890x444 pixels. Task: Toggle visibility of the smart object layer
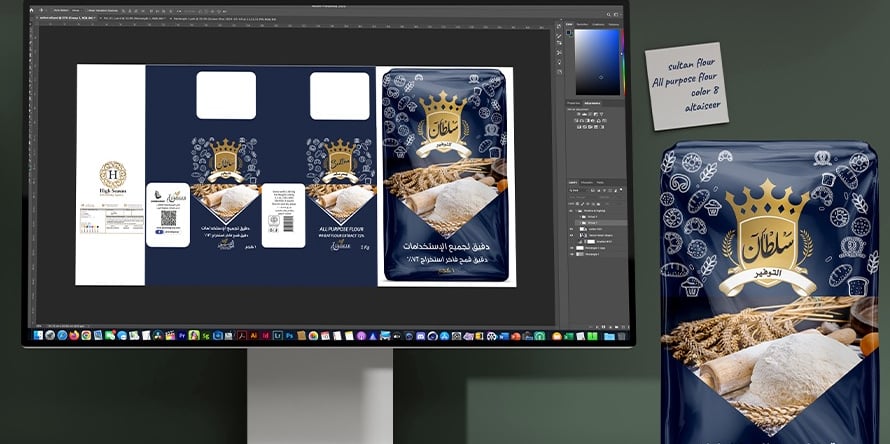571,235
